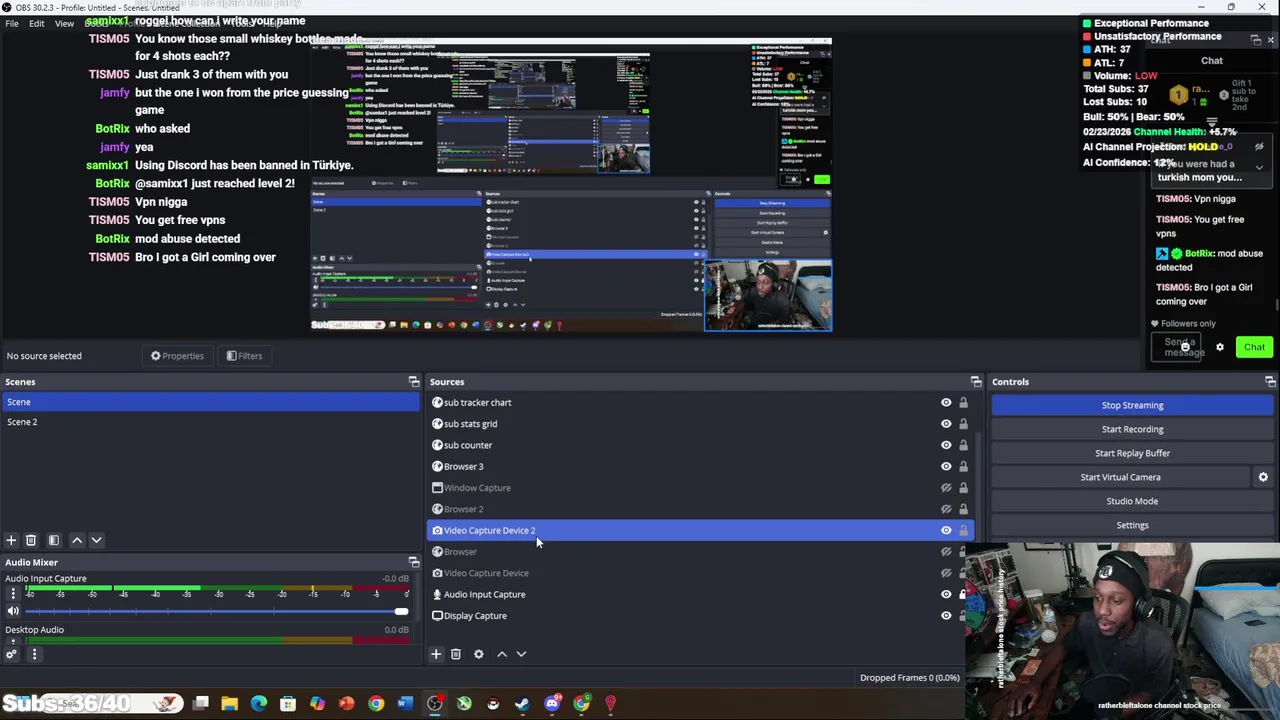The height and width of the screenshot is (720, 1280).
Task: Open the View menu
Action: (64, 23)
